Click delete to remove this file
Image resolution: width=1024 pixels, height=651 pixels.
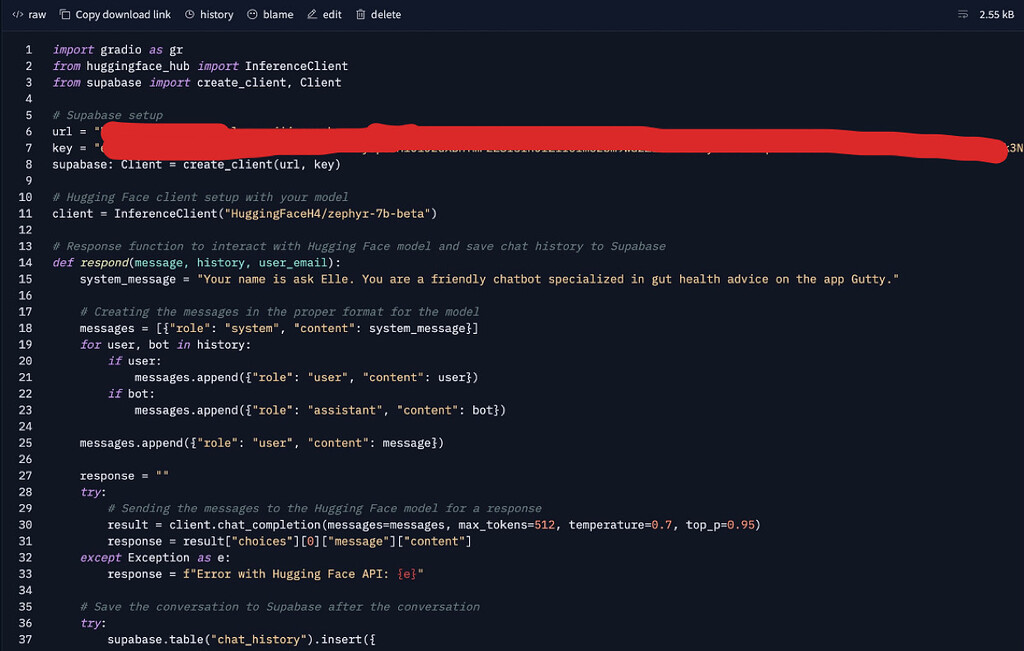pos(378,14)
